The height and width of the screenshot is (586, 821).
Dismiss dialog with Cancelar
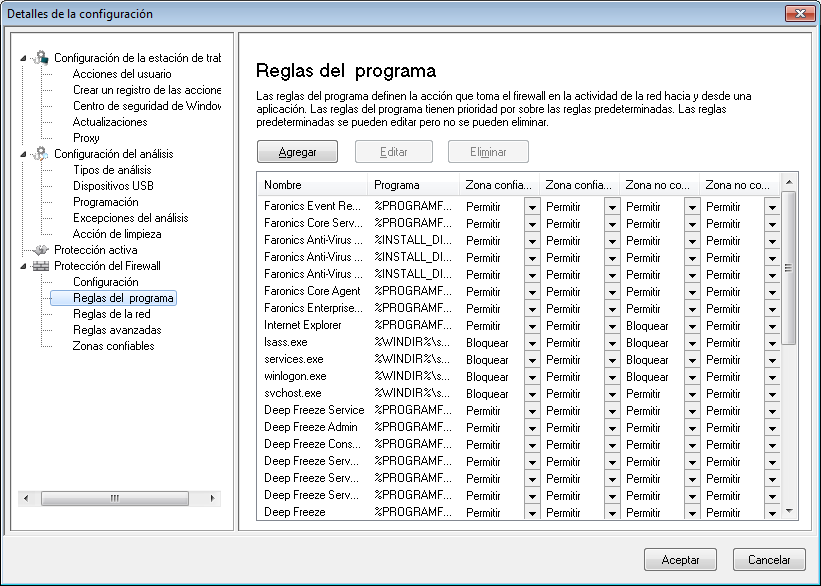(769, 560)
